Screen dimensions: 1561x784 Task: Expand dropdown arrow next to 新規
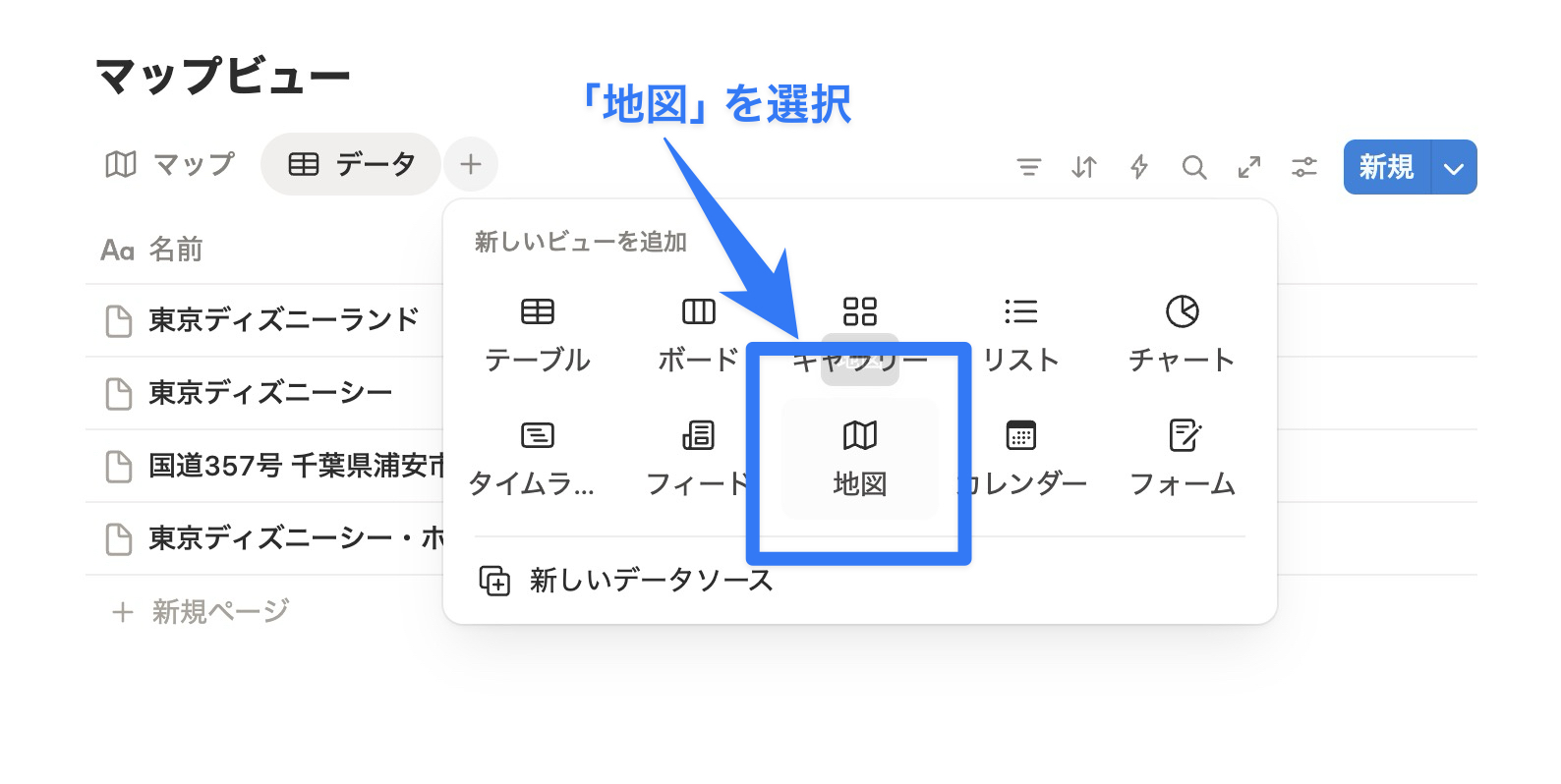[x=1454, y=168]
